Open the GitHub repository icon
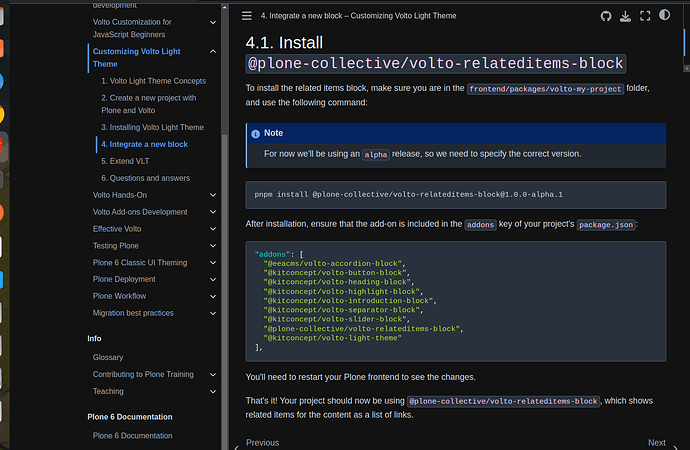The image size is (690, 450). (x=606, y=16)
